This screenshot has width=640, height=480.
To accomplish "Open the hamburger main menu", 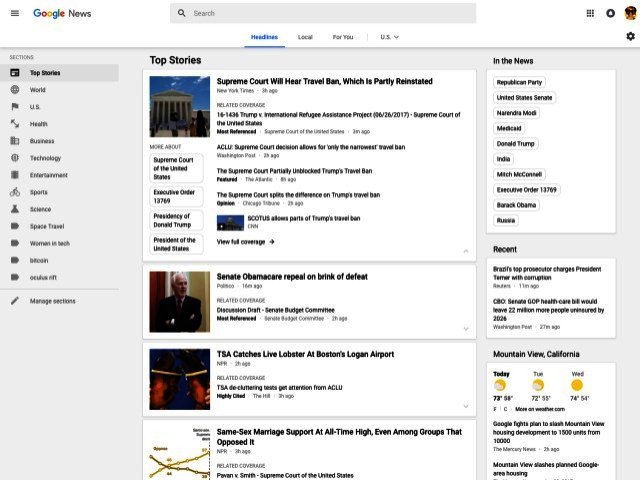I will 15,13.
